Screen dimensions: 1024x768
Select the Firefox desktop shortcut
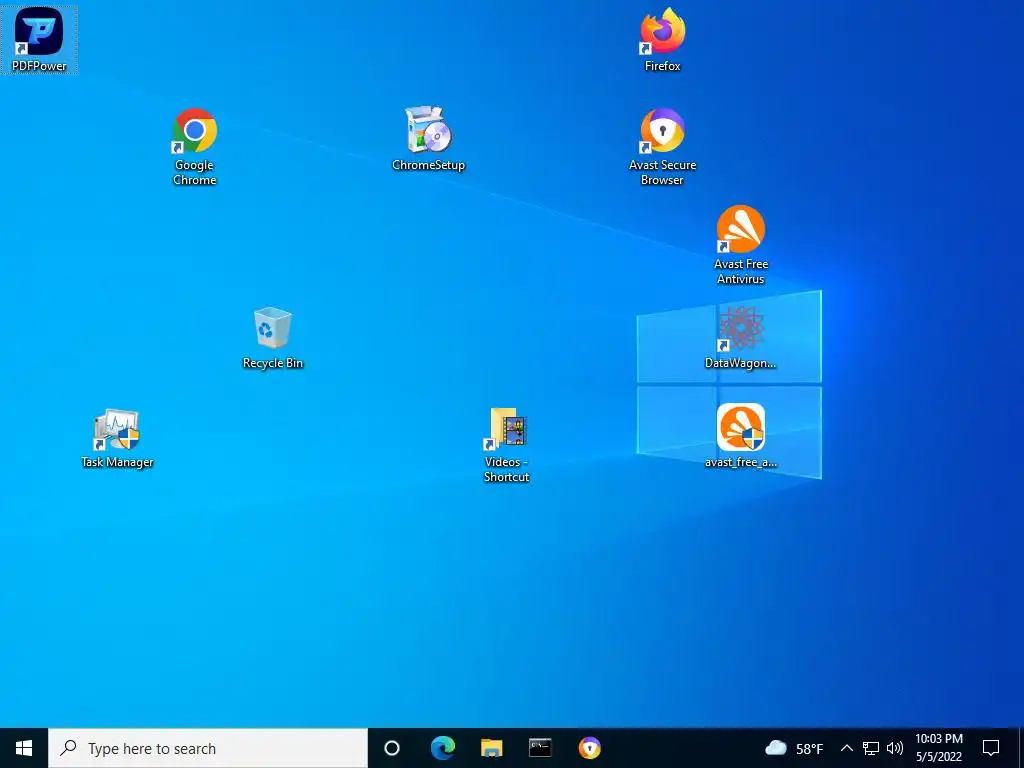pyautogui.click(x=663, y=39)
